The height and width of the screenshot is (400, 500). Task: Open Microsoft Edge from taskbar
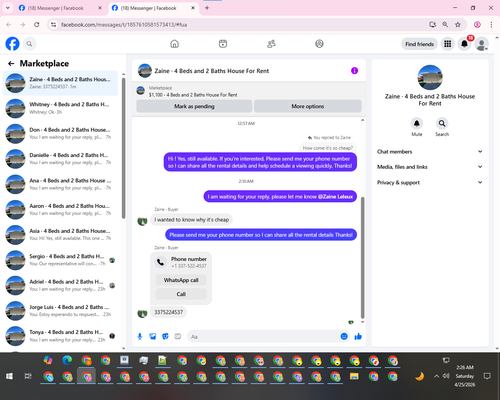tap(67, 360)
